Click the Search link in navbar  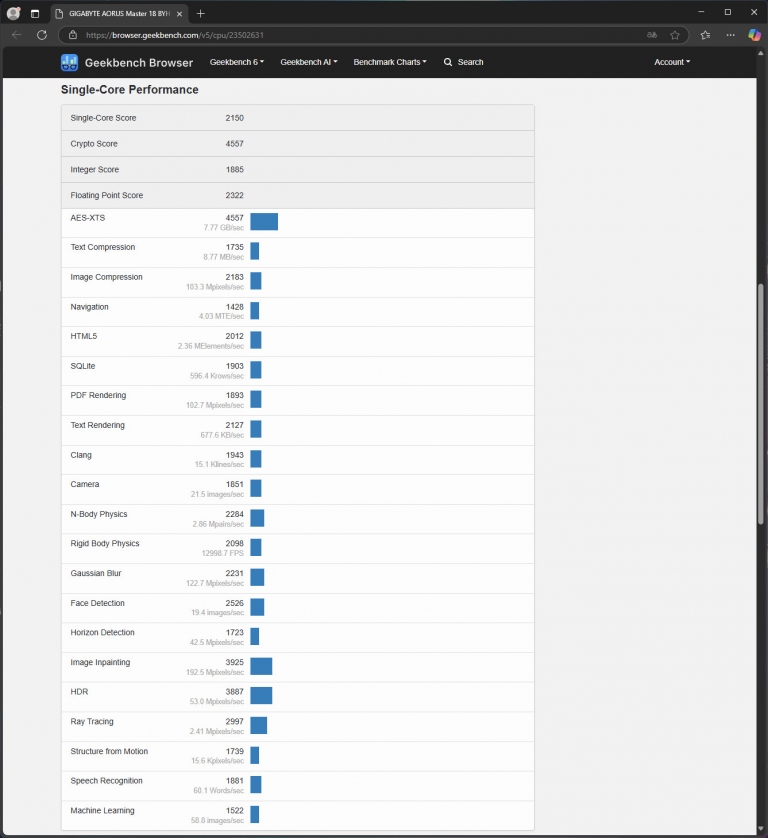point(470,62)
